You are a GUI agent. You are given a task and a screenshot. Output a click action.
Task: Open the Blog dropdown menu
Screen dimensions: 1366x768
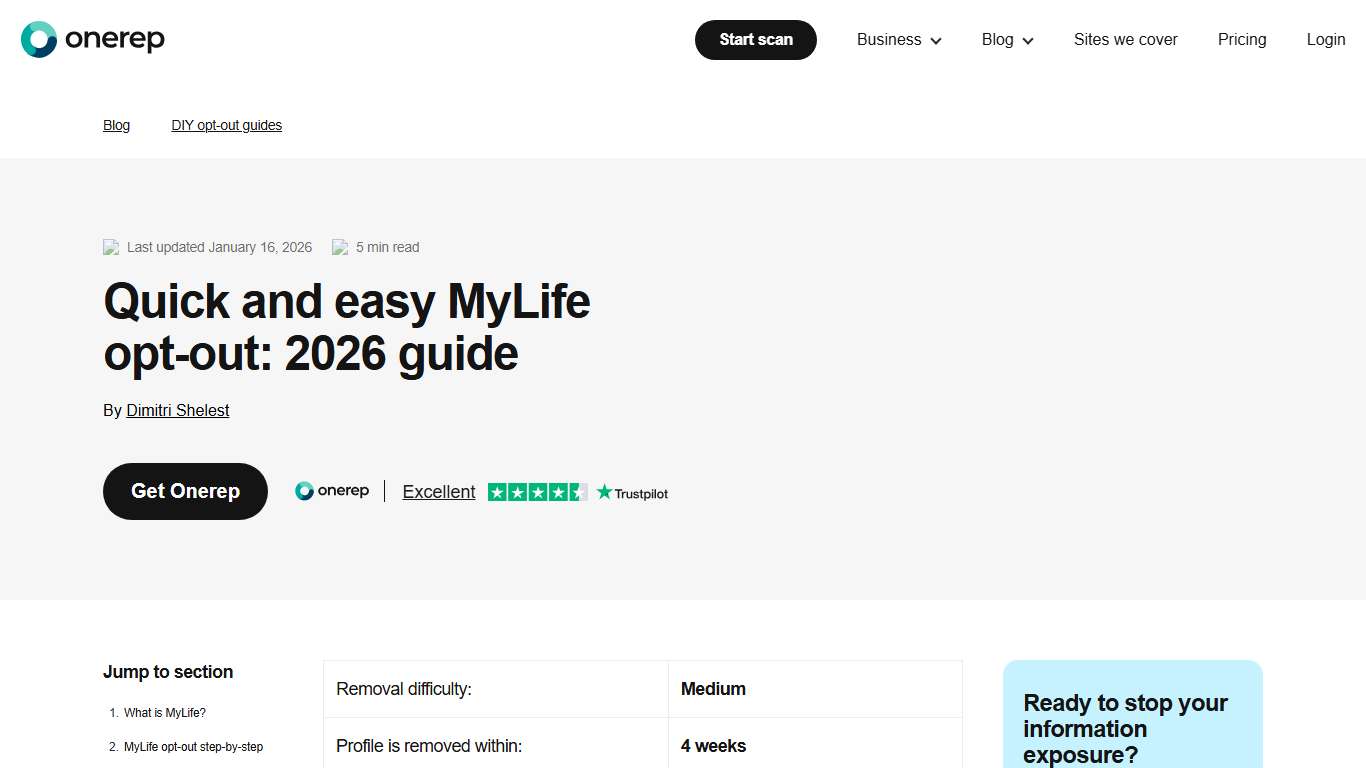1006,40
